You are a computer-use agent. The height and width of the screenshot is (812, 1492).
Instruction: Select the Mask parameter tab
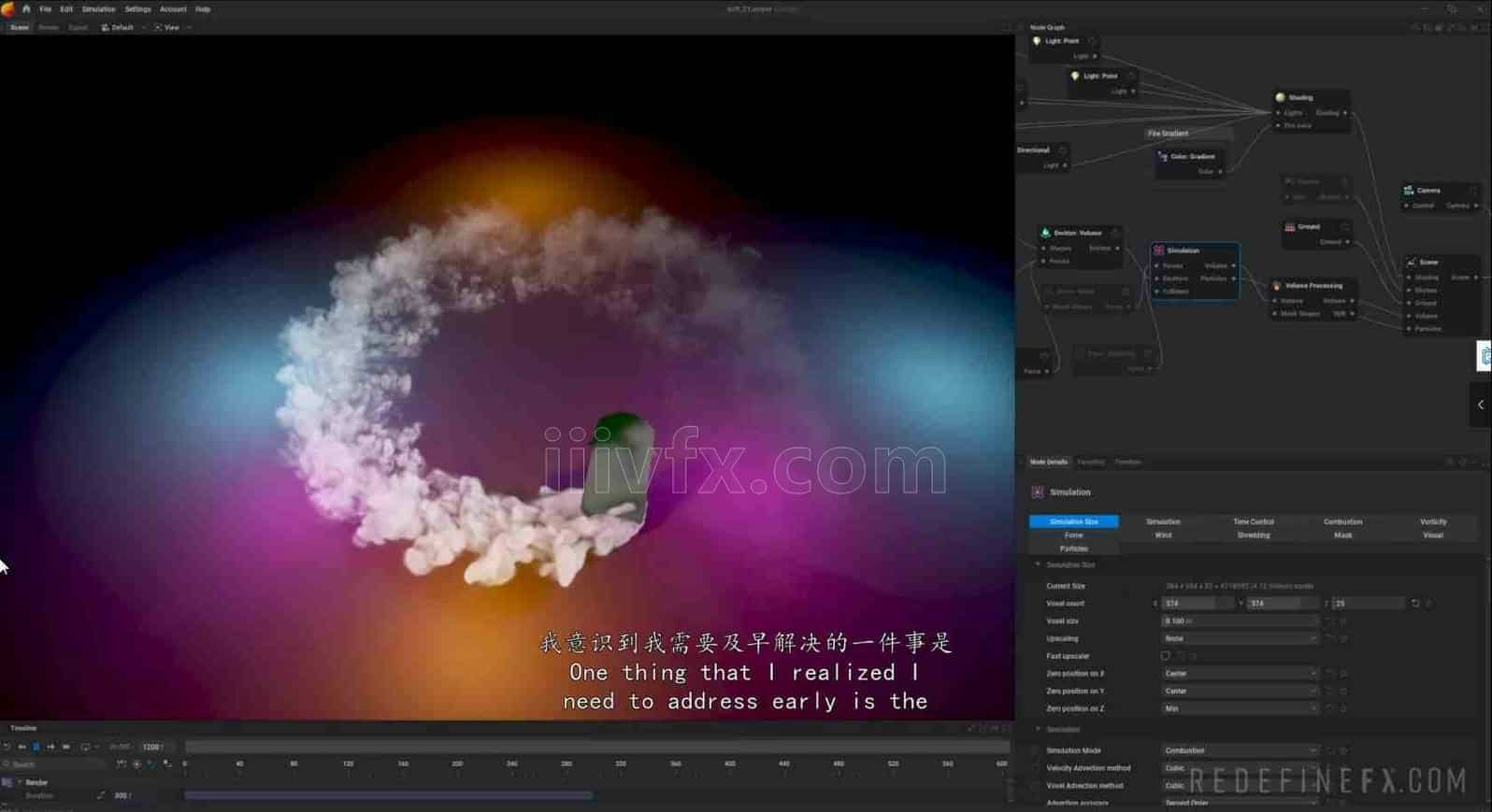1342,535
